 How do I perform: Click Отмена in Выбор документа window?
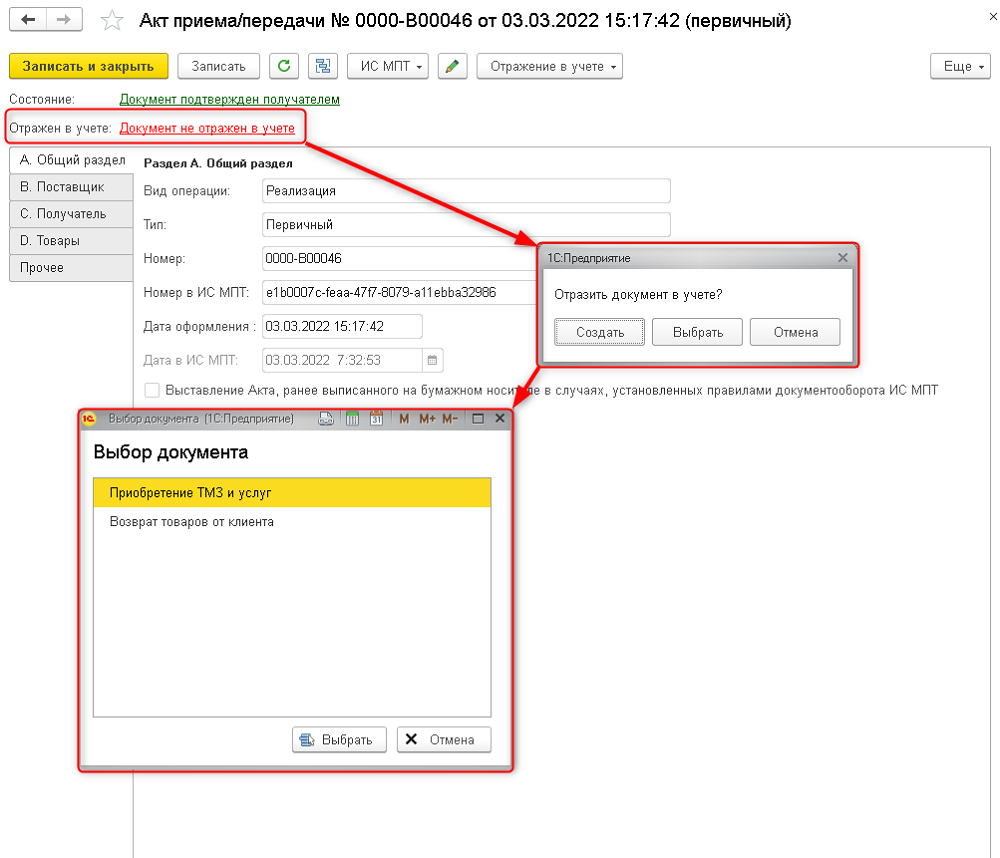[x=444, y=739]
